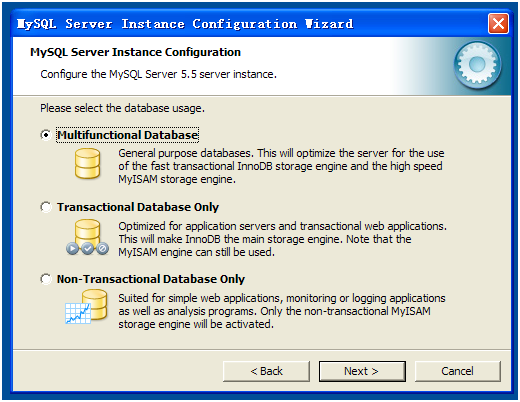This screenshot has height=402, width=520.
Task: Select Non-Transactional Database Only radio button
Action: pyautogui.click(x=46, y=279)
